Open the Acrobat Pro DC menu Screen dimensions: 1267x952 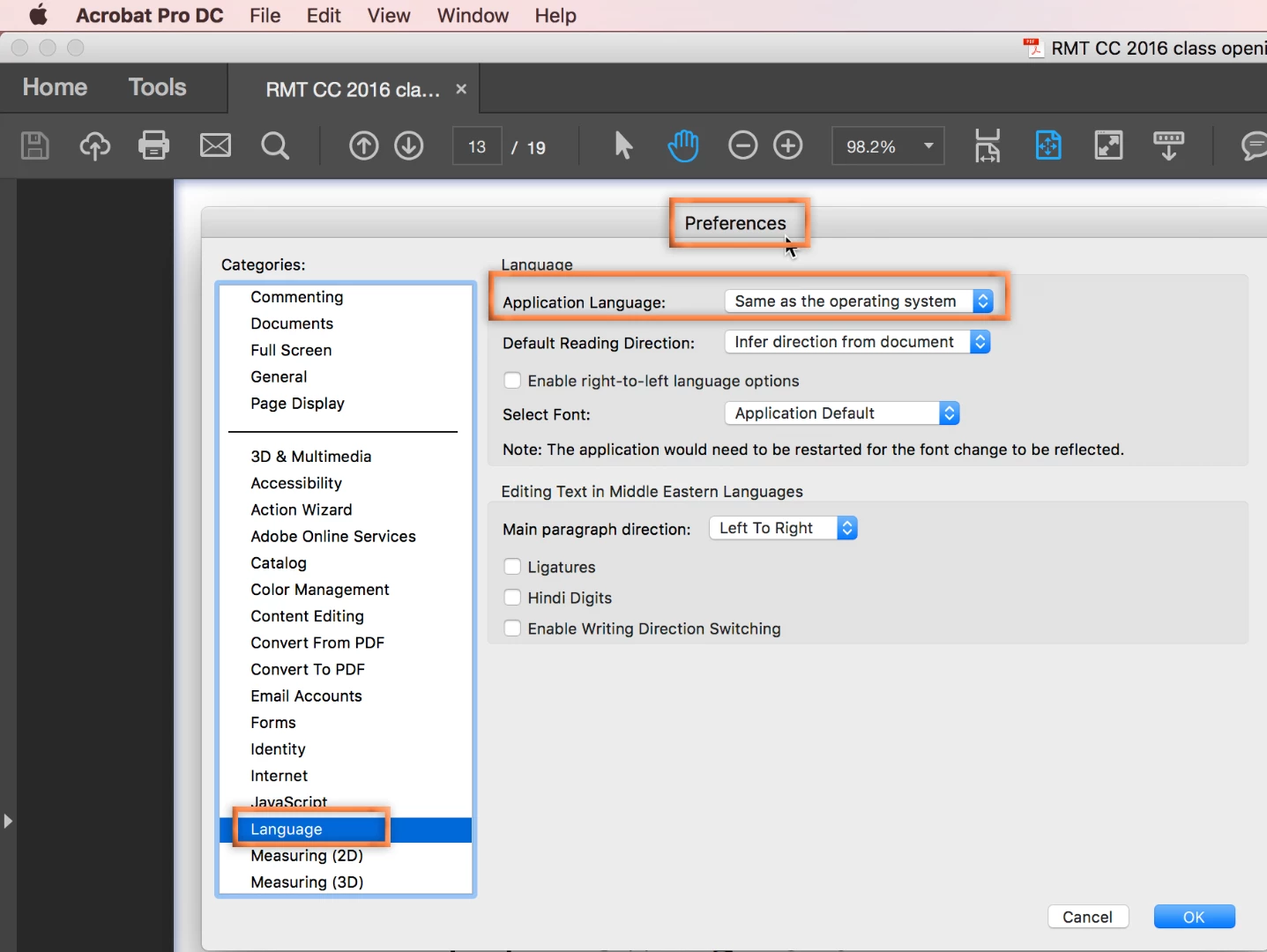coord(150,15)
